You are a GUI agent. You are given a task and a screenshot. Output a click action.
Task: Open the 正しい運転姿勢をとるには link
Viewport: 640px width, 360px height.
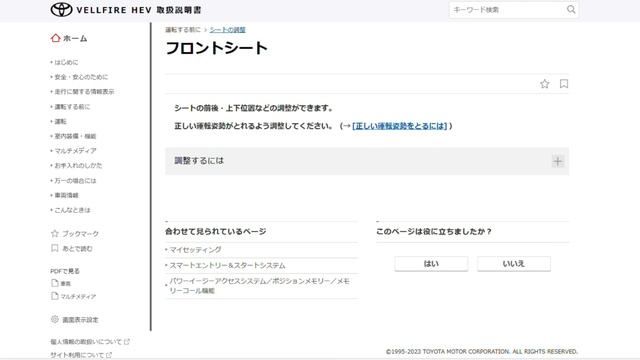coord(400,126)
